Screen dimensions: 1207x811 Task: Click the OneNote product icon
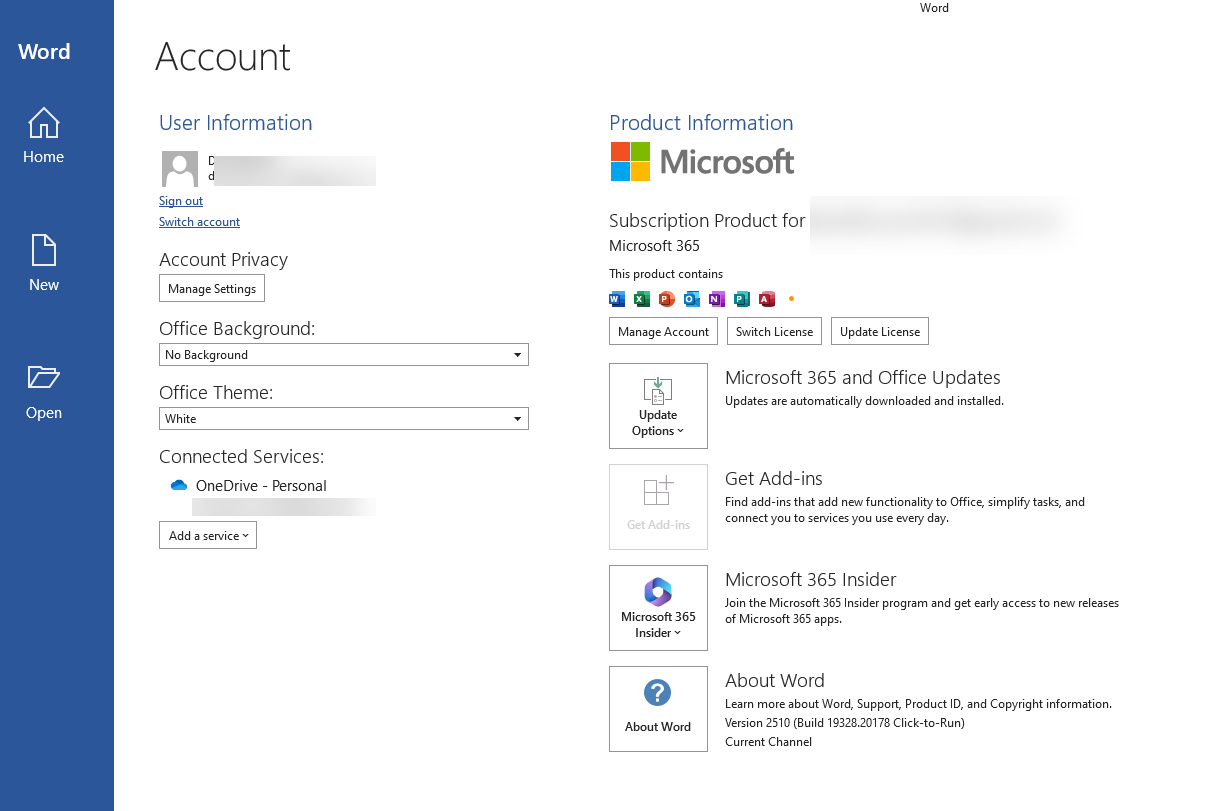[x=717, y=298]
